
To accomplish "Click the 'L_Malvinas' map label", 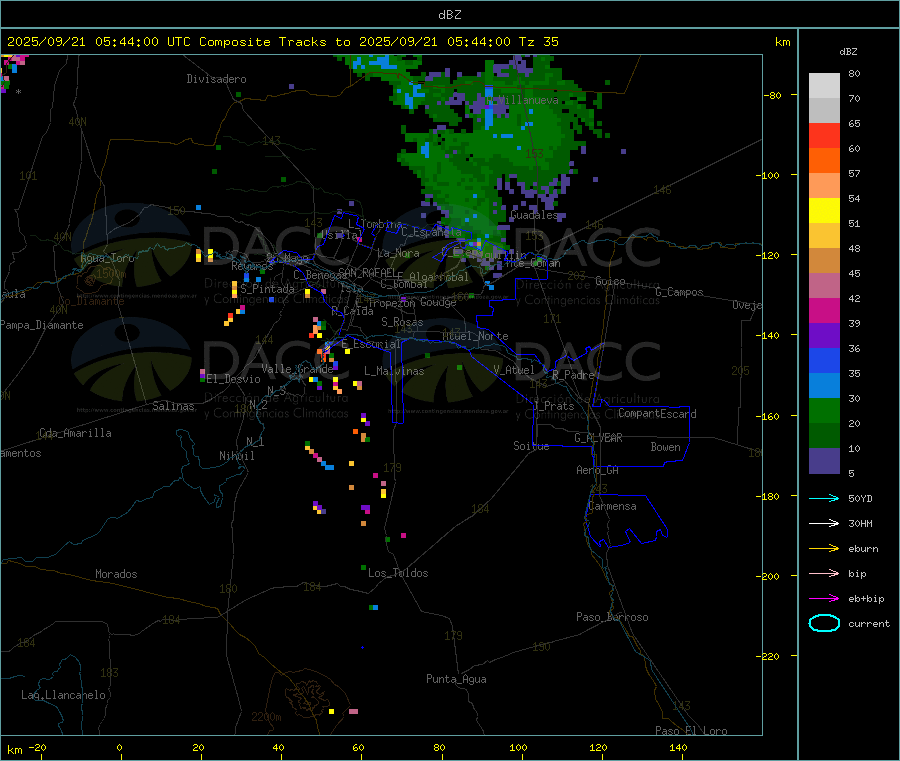I will [x=394, y=371].
